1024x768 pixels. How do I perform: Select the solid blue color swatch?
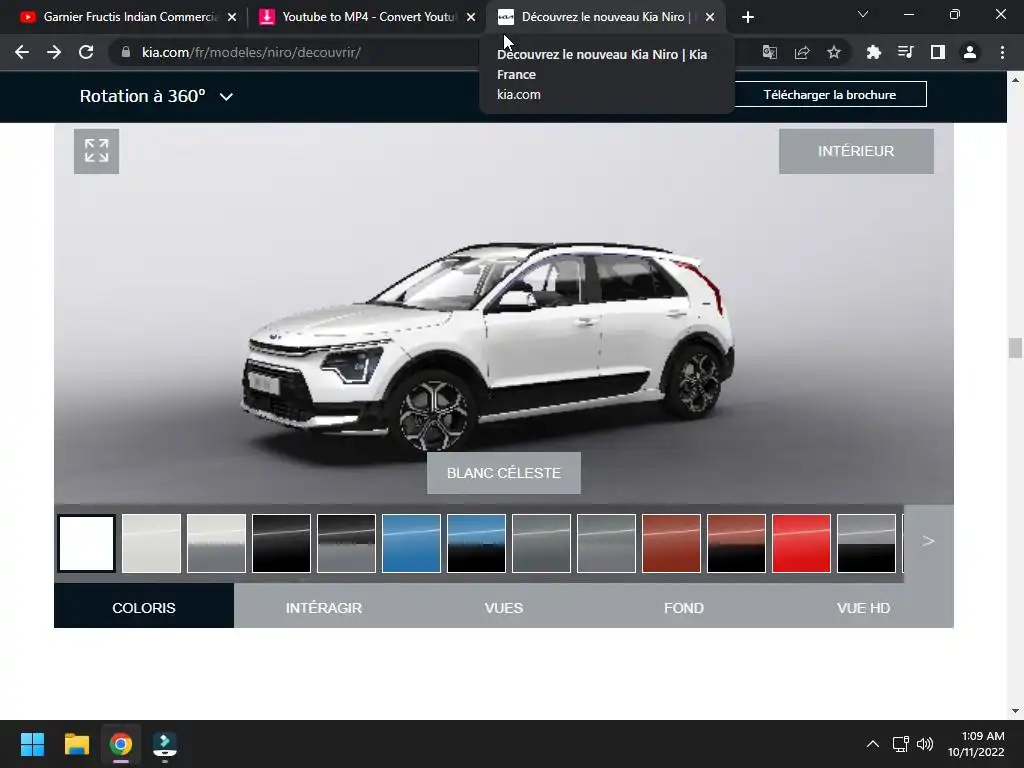tap(411, 543)
